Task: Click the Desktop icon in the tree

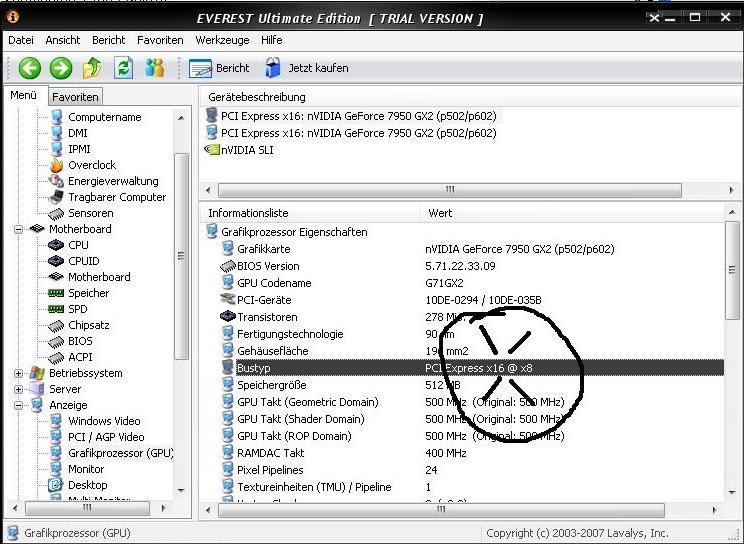Action: (56, 485)
